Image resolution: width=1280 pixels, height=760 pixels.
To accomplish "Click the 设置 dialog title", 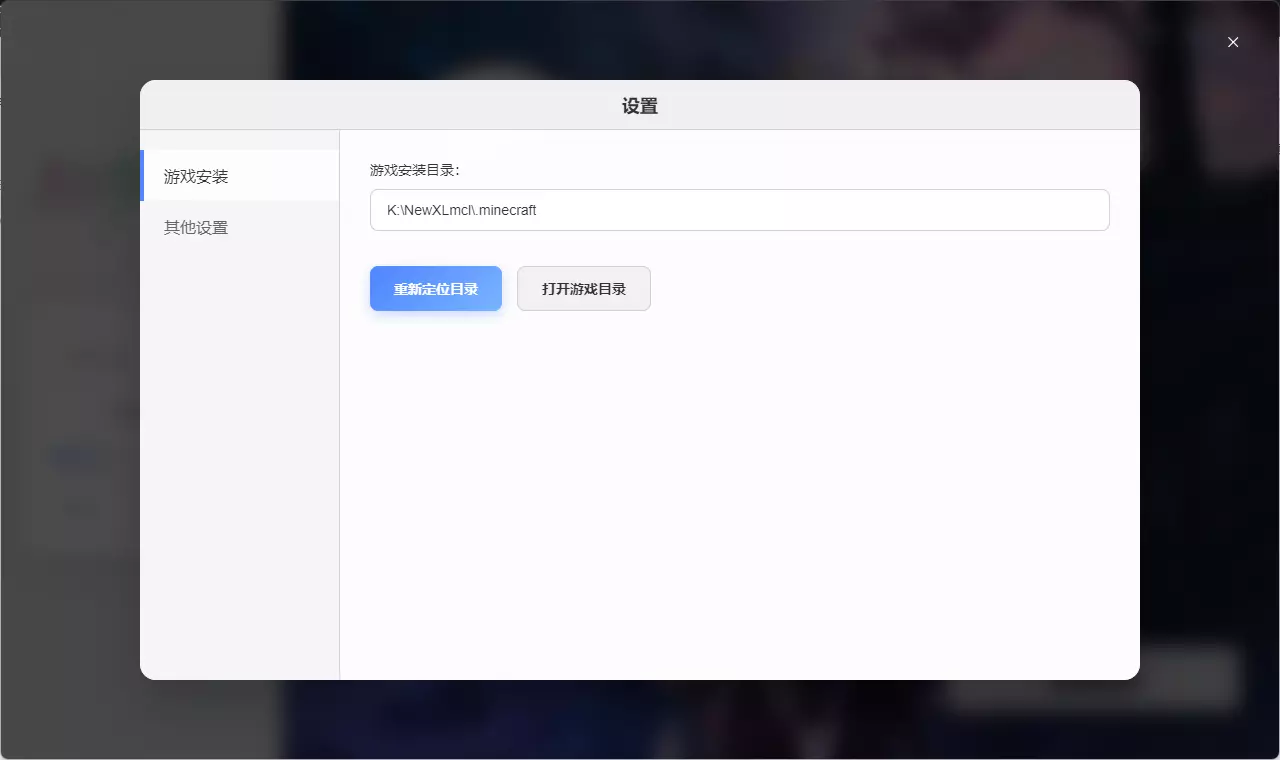I will click(x=640, y=106).
